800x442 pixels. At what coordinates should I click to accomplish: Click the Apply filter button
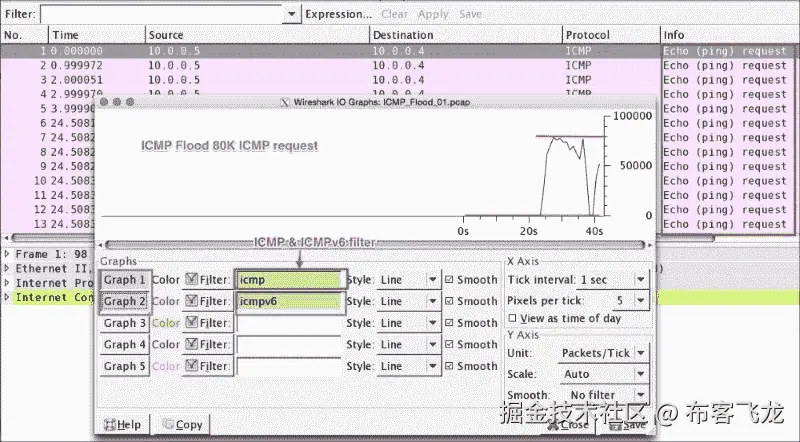pyautogui.click(x=433, y=14)
